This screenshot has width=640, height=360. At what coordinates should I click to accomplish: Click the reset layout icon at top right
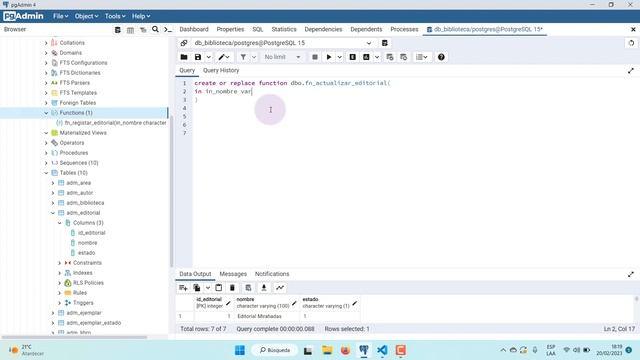click(631, 43)
